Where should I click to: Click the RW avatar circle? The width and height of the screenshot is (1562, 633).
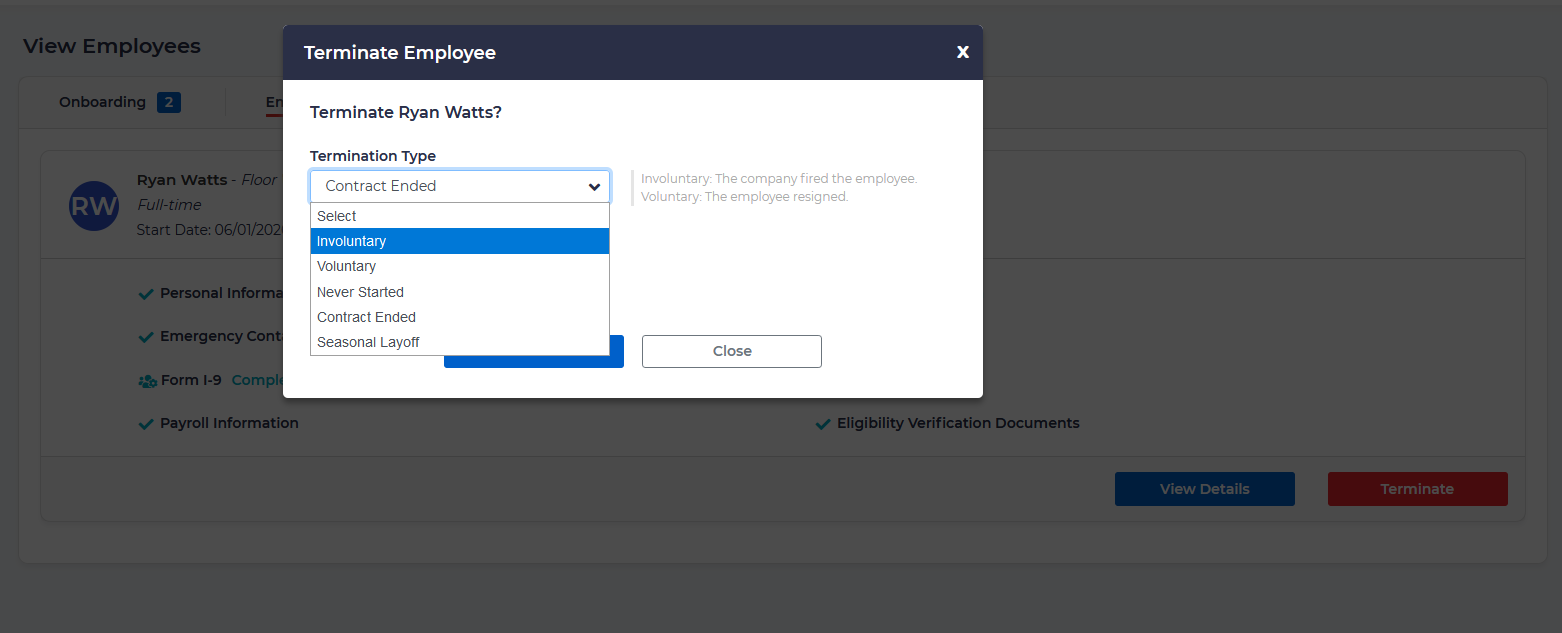94,206
